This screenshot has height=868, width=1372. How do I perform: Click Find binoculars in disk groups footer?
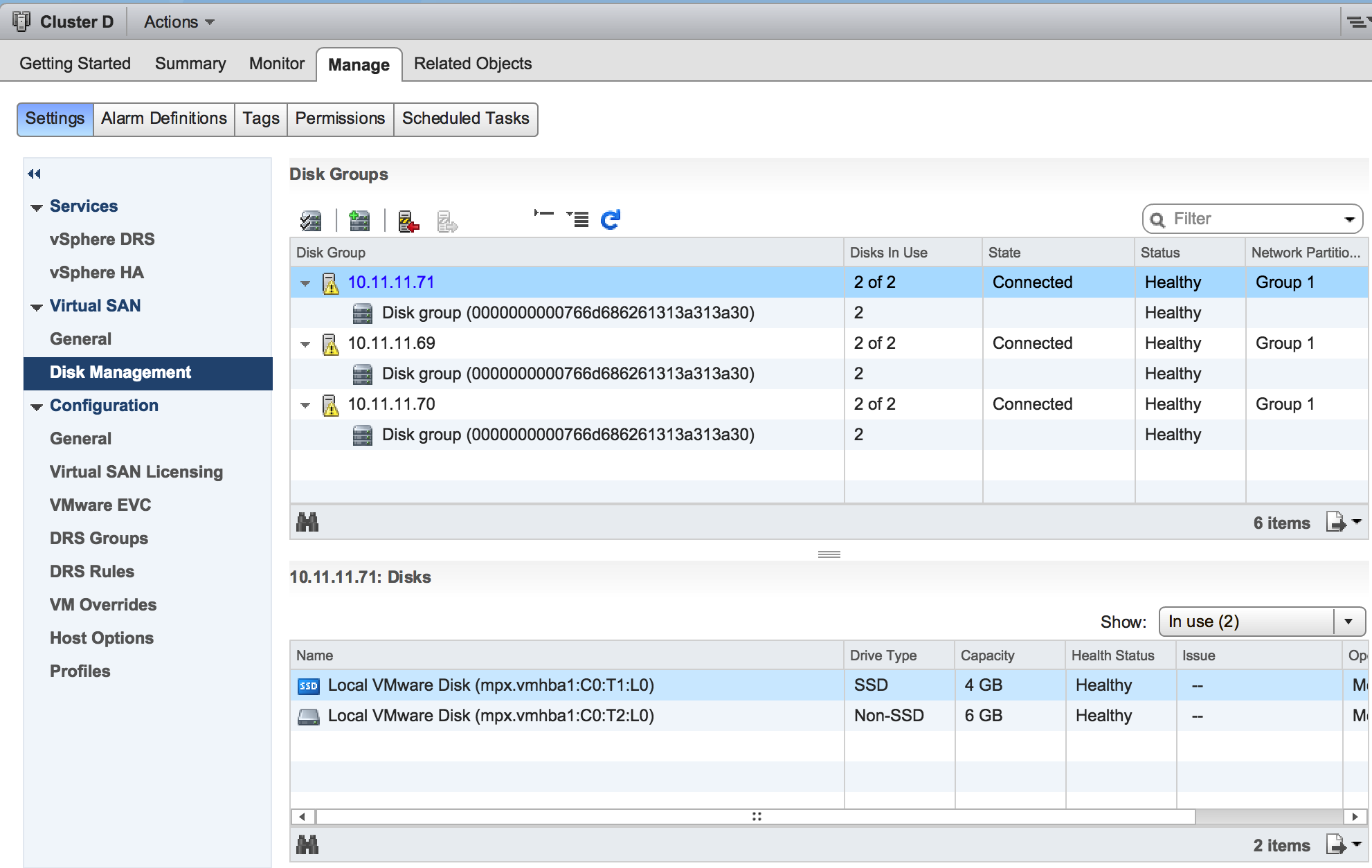(307, 523)
